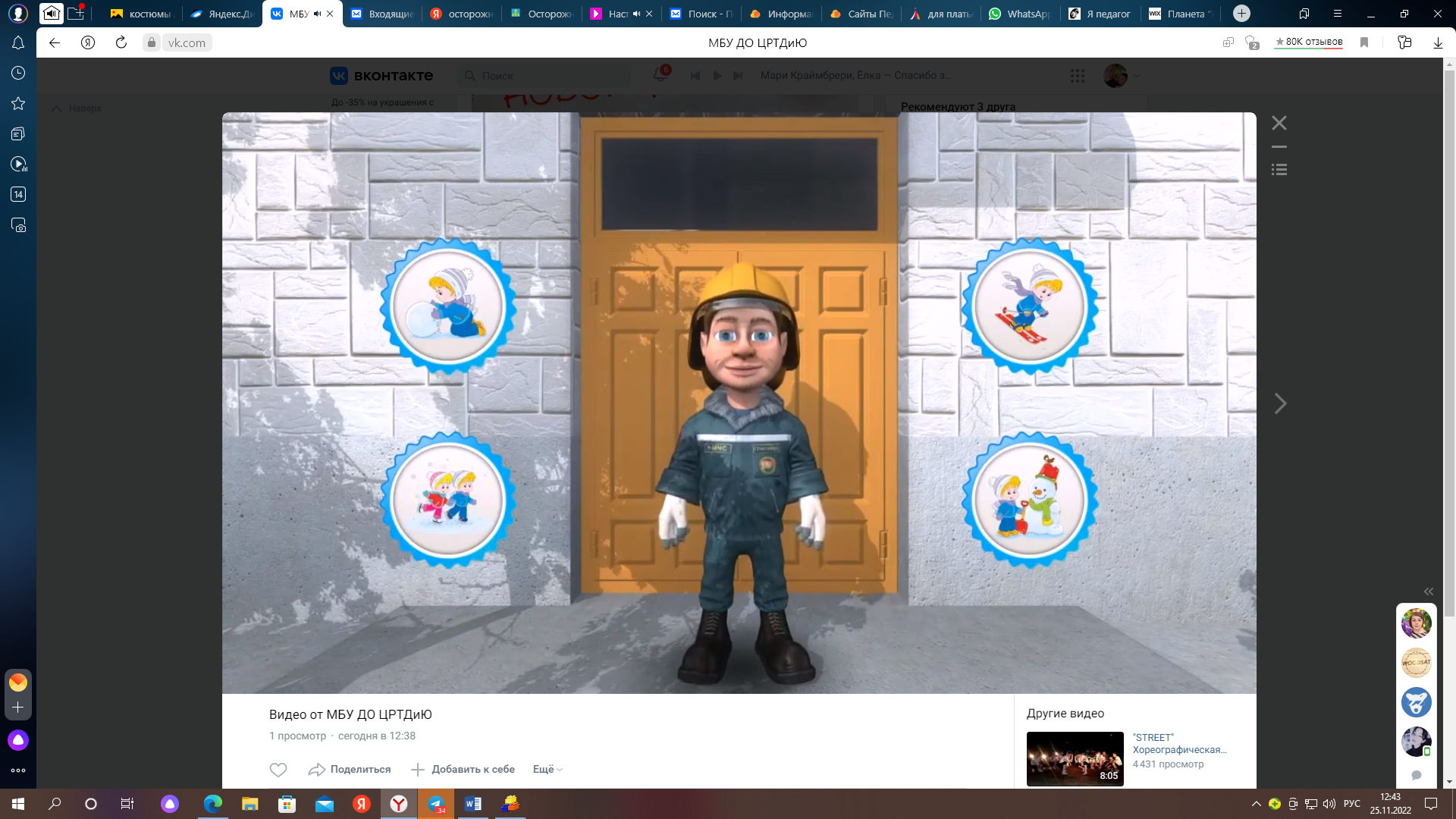Open Telegram from the taskbar
The height and width of the screenshot is (819, 1456).
436,804
